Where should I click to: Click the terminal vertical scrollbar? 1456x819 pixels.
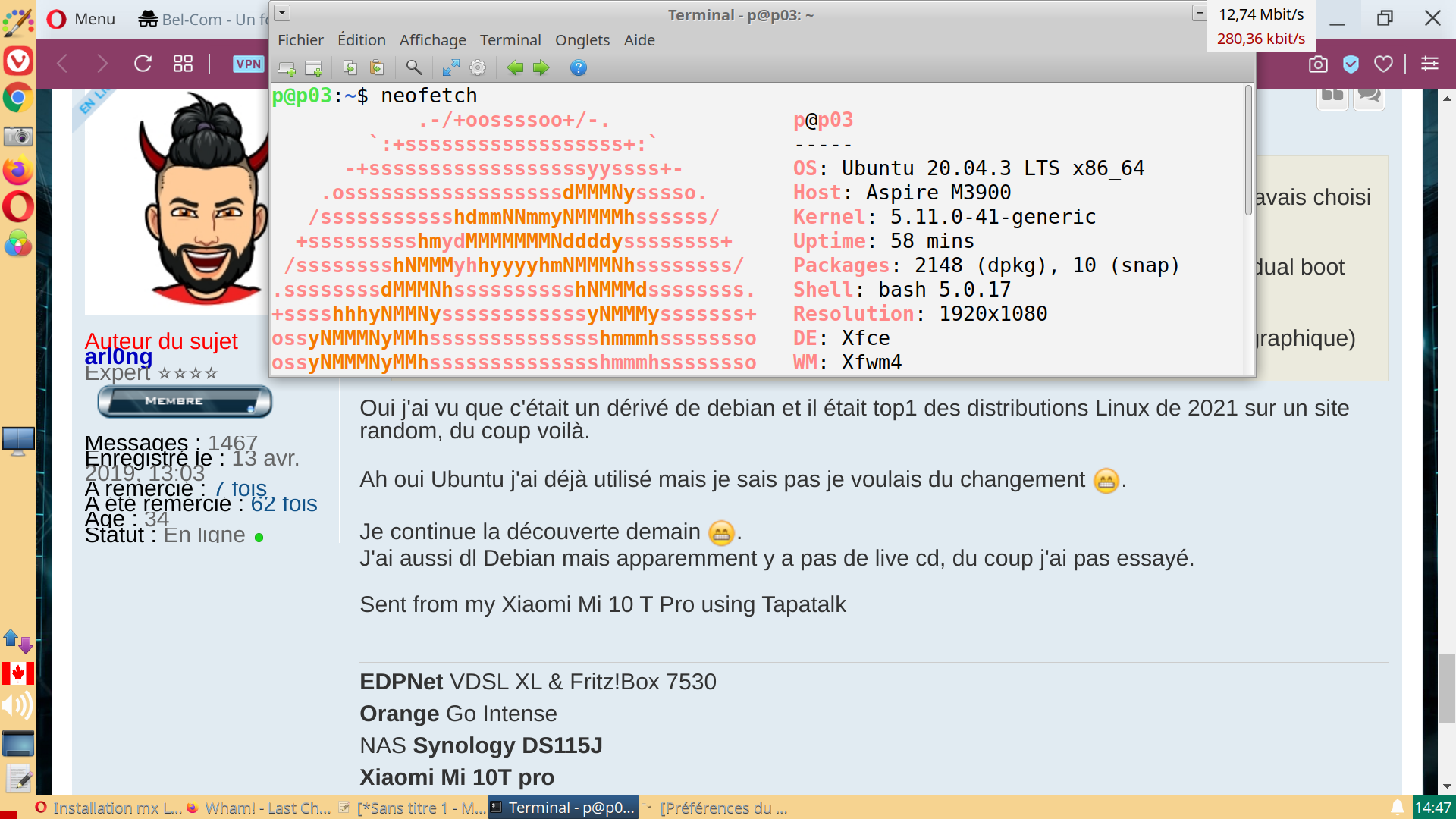point(1248,152)
